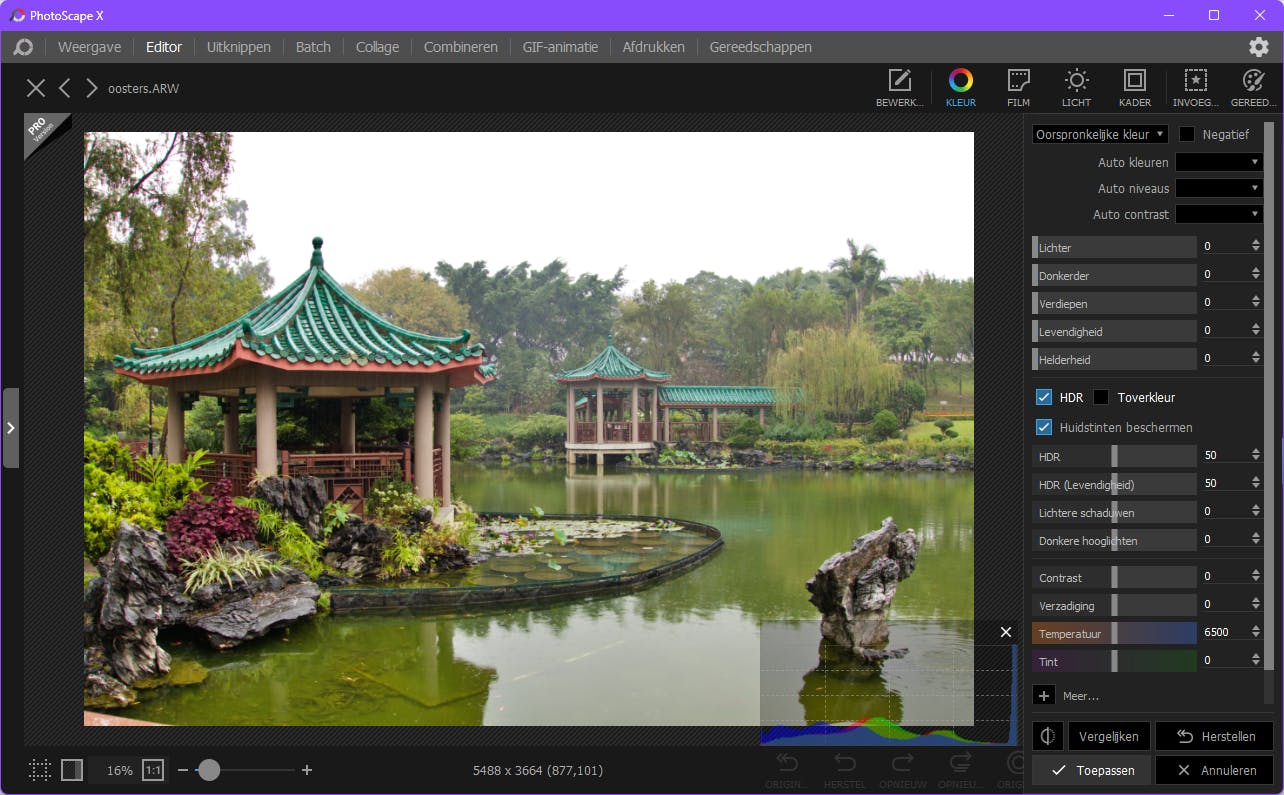Show more options with Meer…
The width and height of the screenshot is (1284, 795).
point(1081,696)
